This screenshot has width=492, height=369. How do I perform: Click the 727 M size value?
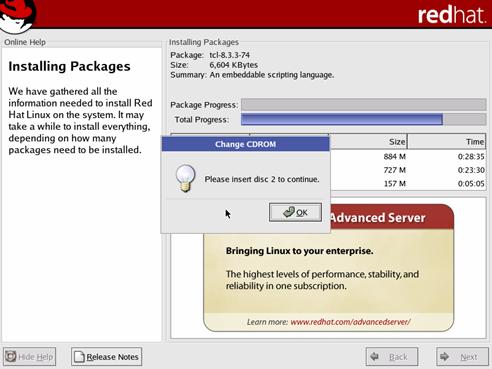coord(394,170)
